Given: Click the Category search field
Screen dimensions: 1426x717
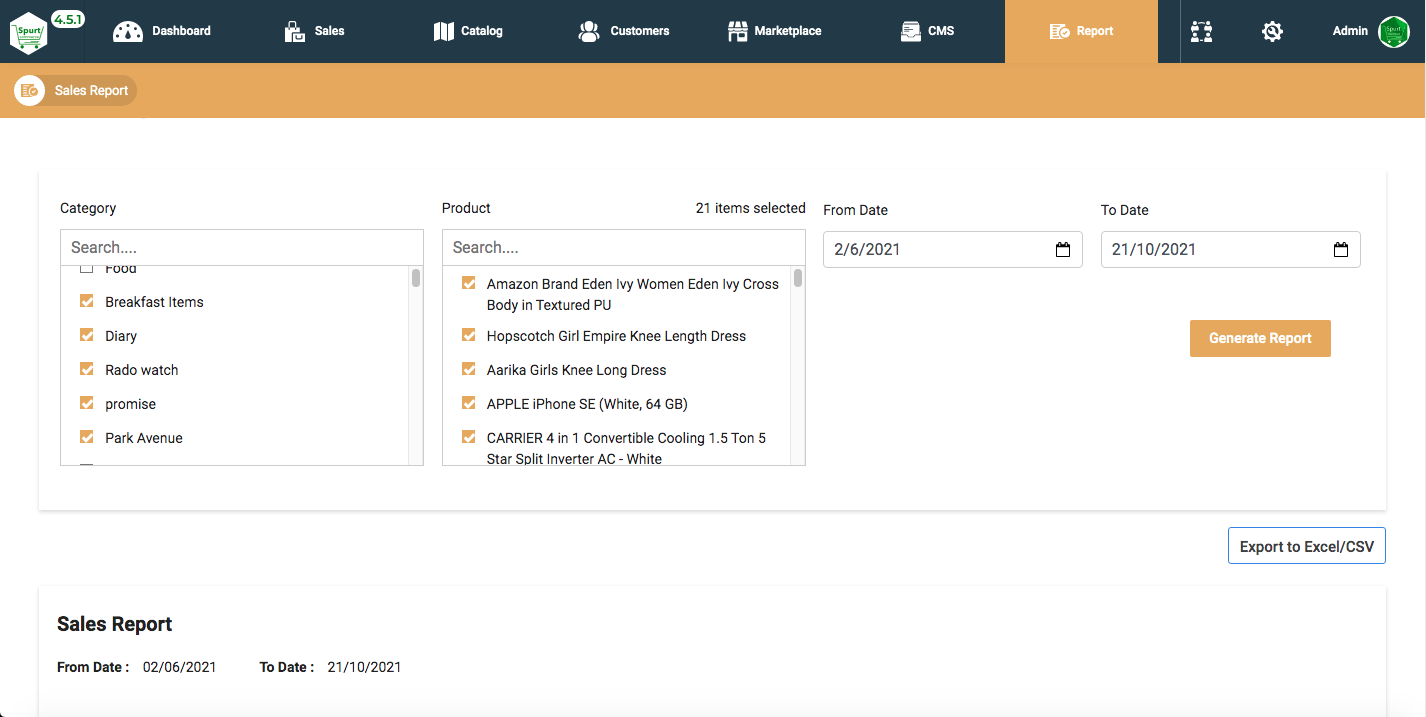Looking at the screenshot, I should click(x=242, y=247).
